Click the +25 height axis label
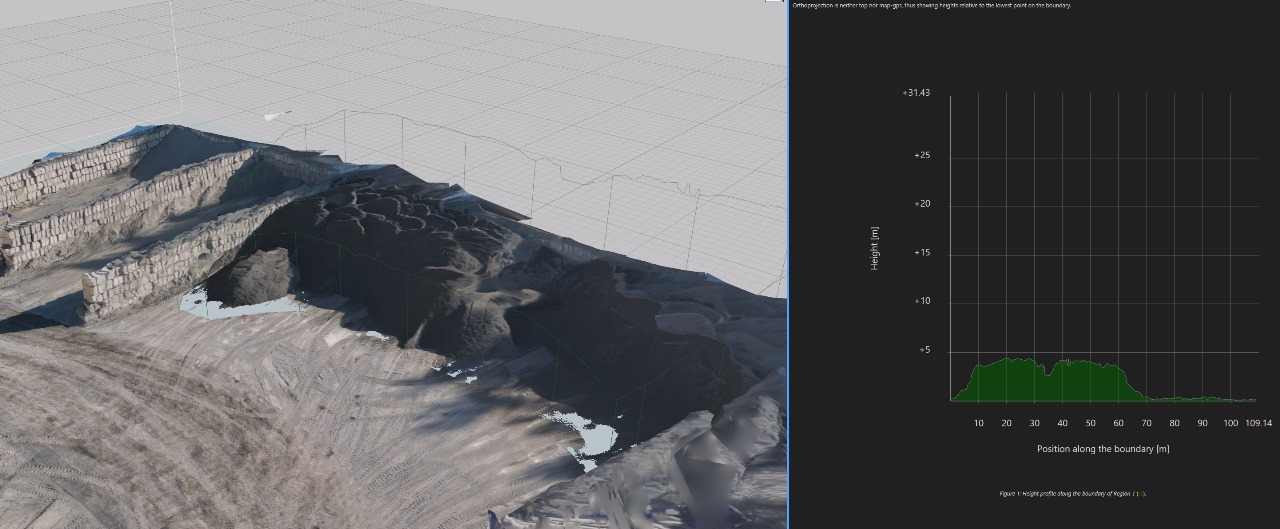 point(922,156)
